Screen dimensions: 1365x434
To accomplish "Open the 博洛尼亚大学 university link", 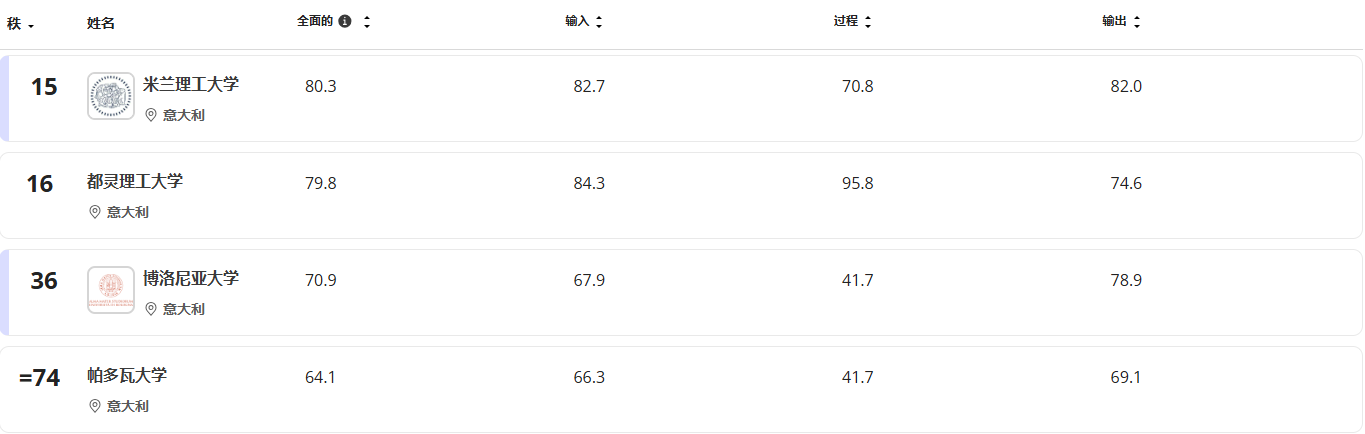I will pyautogui.click(x=191, y=278).
